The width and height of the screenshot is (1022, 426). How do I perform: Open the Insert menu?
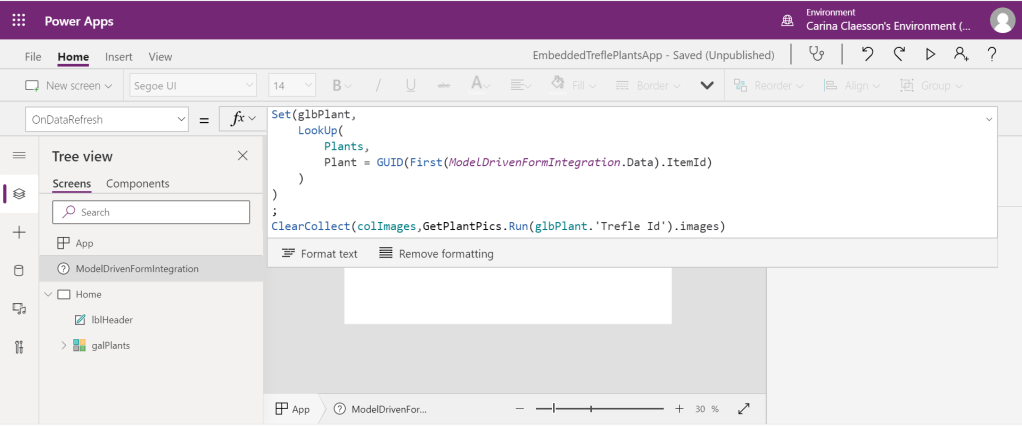click(120, 57)
